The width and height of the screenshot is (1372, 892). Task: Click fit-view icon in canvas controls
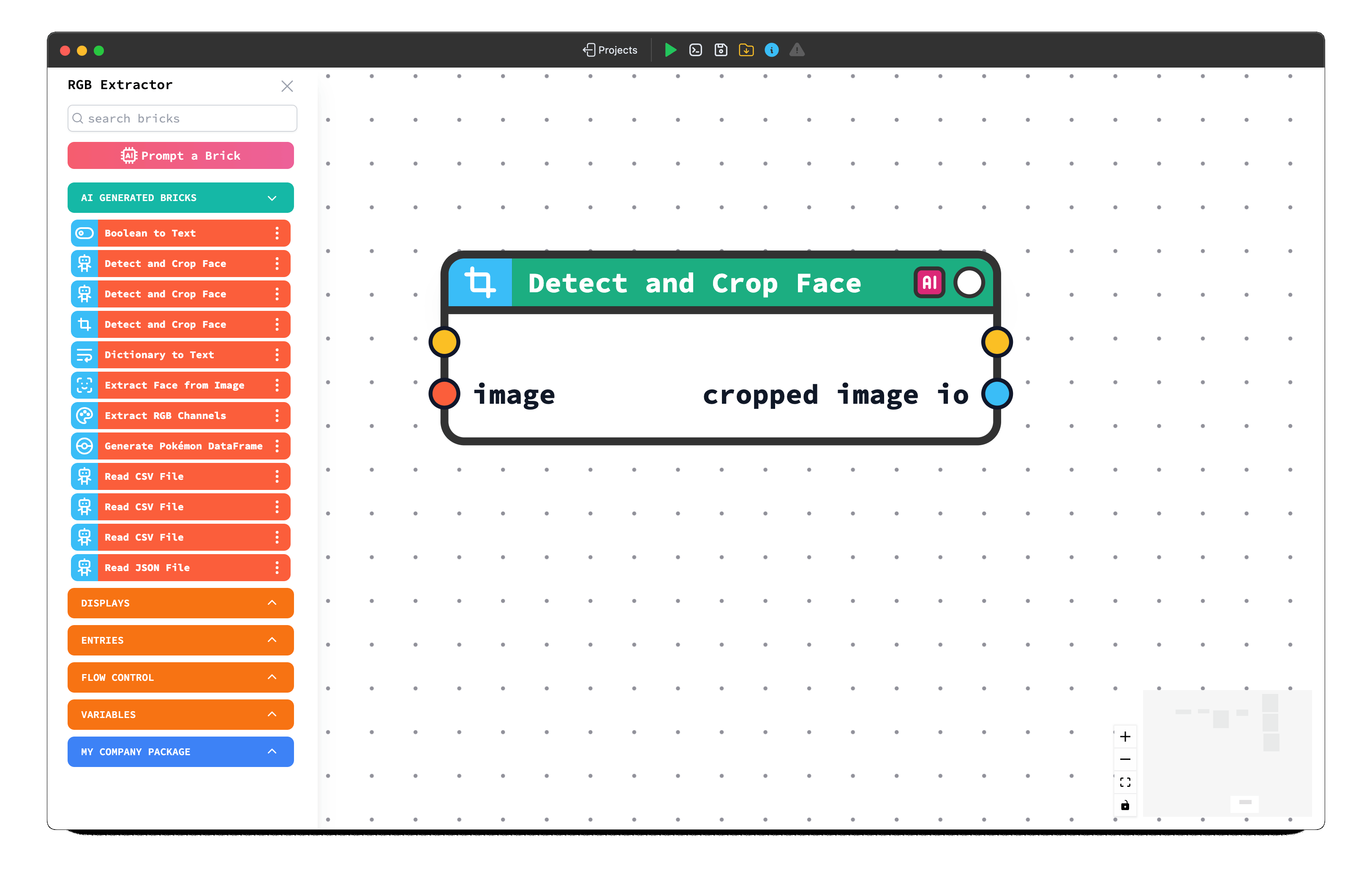(1125, 782)
